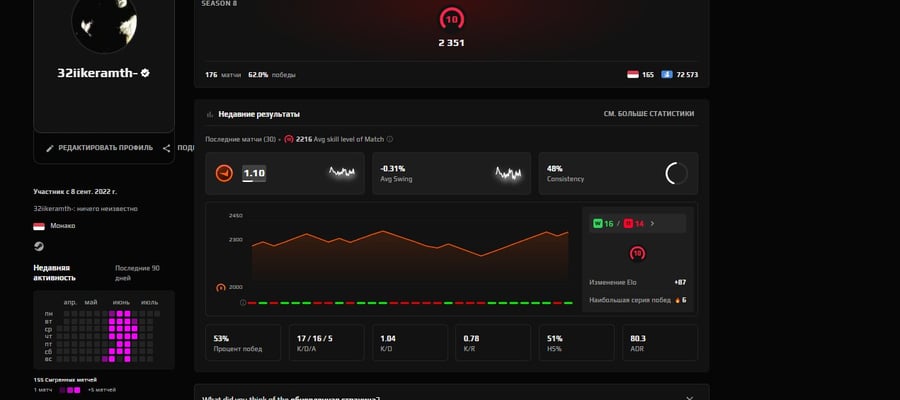Click the profile avatar picture
Image resolution: width=900 pixels, height=400 pixels.
[104, 22]
